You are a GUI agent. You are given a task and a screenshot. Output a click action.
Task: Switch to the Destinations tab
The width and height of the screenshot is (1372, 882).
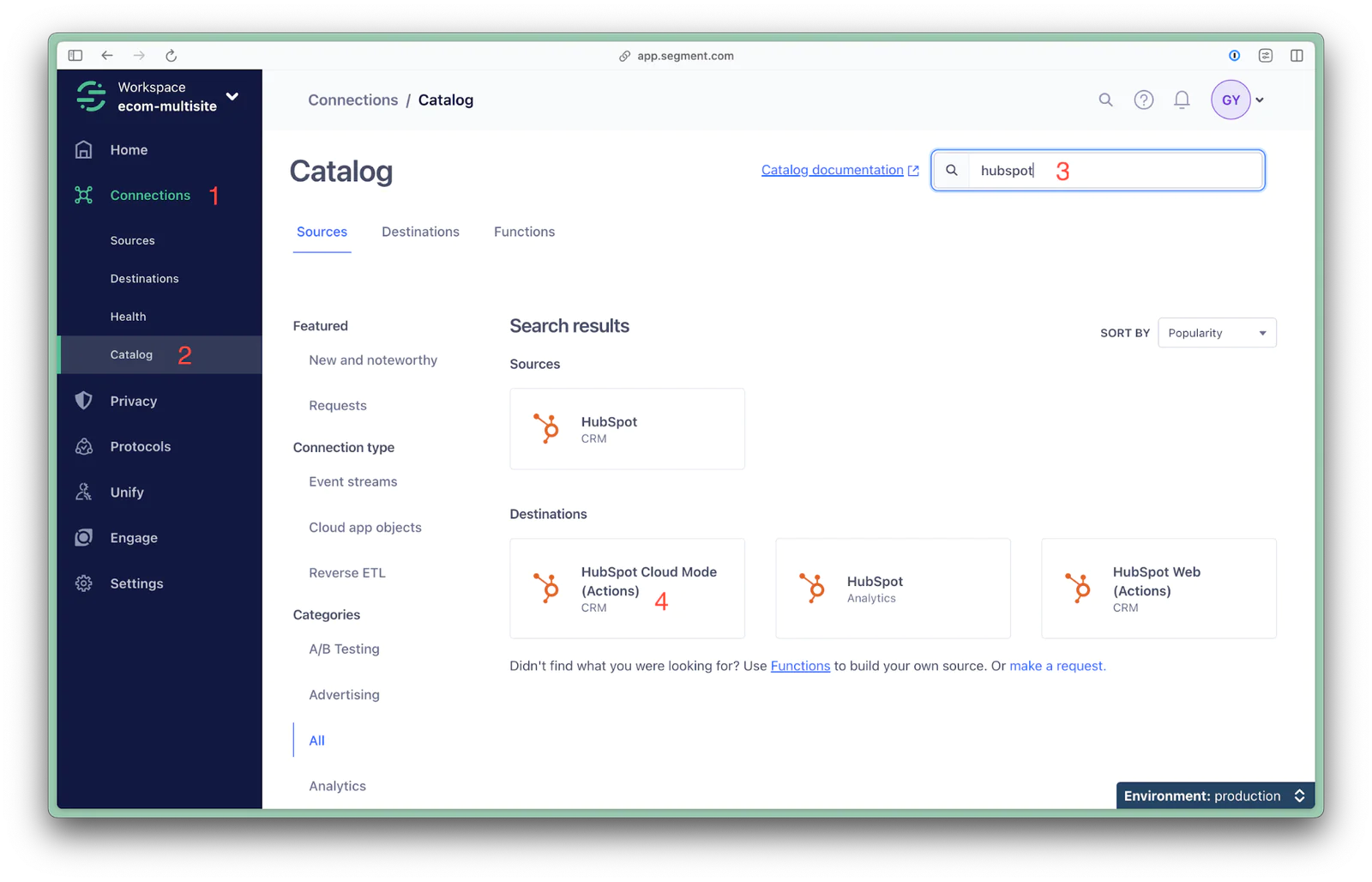pyautogui.click(x=420, y=232)
